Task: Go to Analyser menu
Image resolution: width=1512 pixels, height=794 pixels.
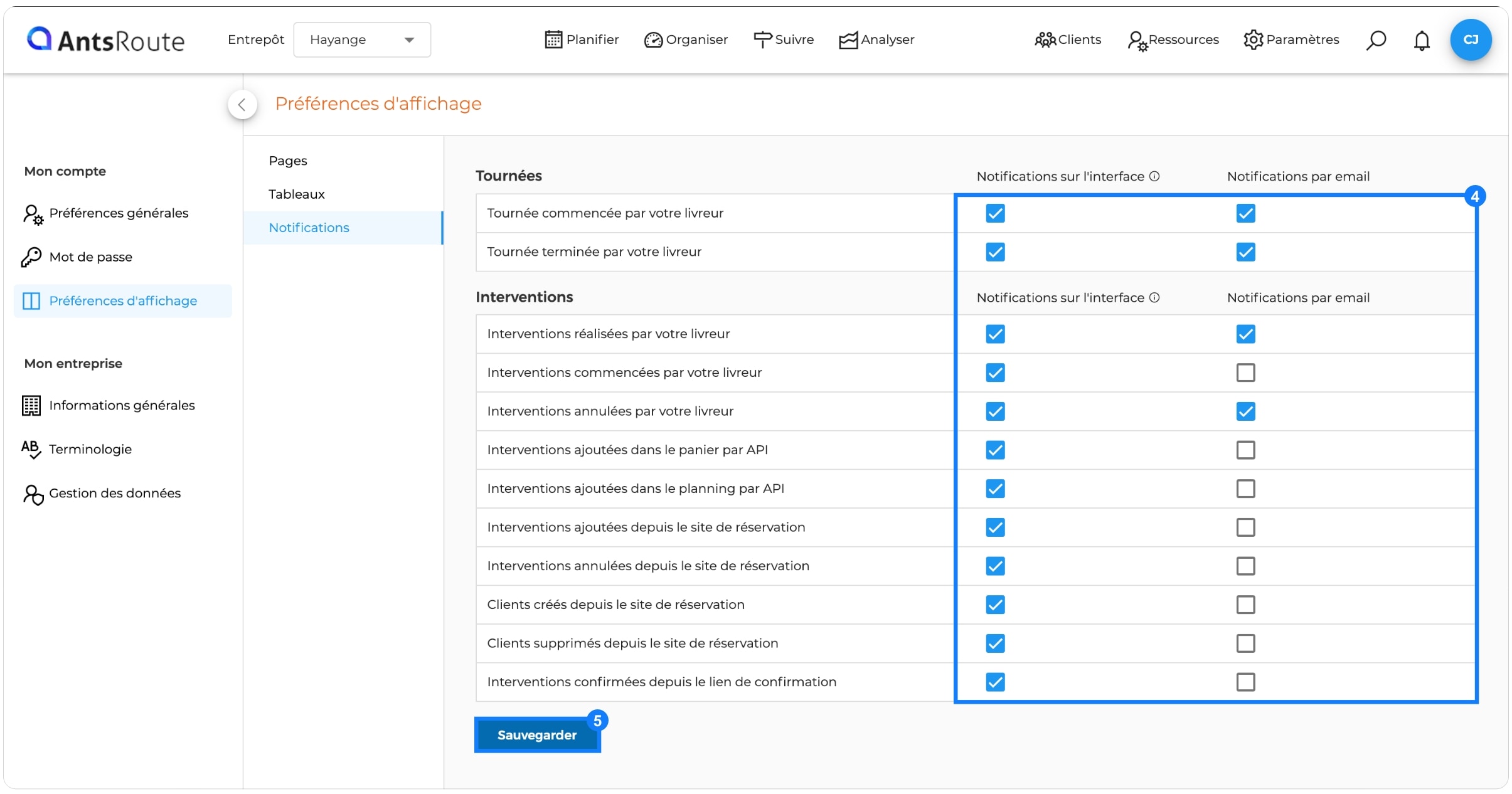Action: click(x=876, y=40)
